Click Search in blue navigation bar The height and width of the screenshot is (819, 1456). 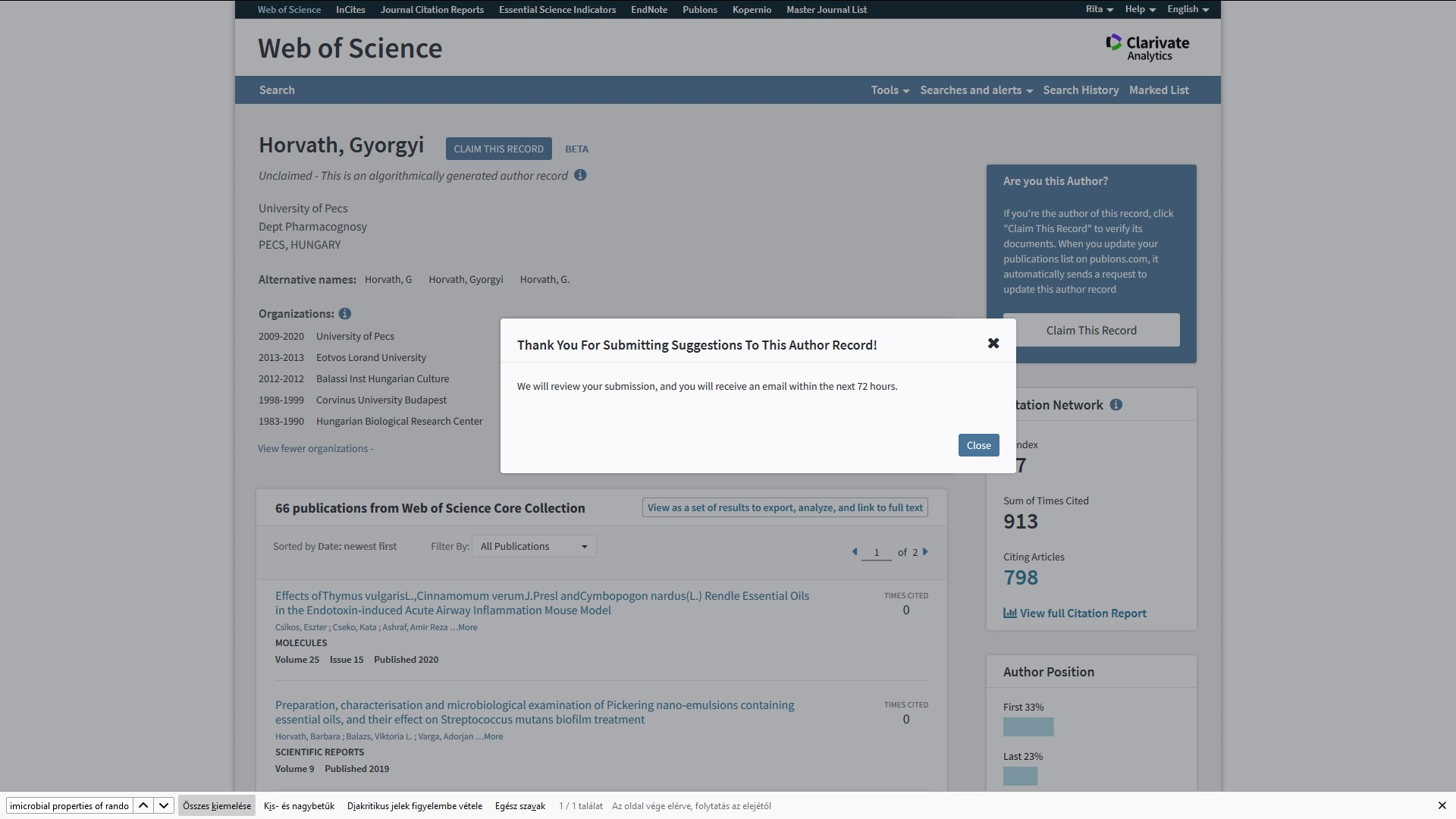tap(277, 89)
